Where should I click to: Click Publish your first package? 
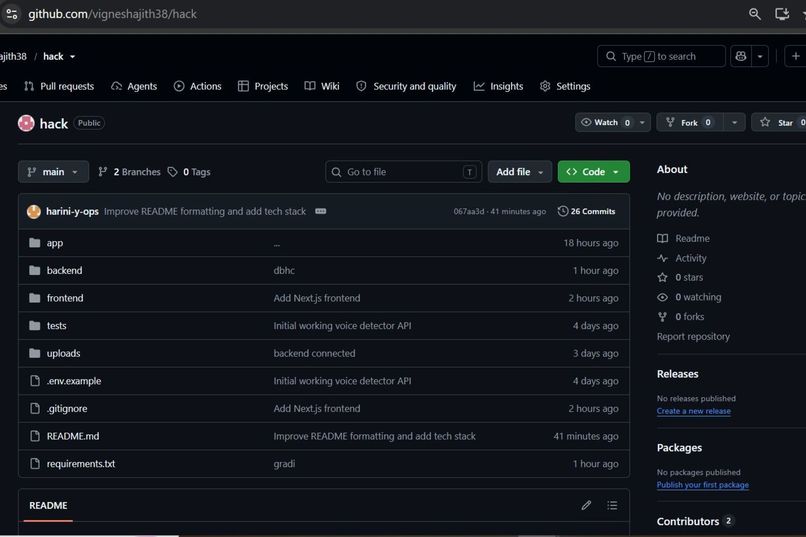[702, 485]
